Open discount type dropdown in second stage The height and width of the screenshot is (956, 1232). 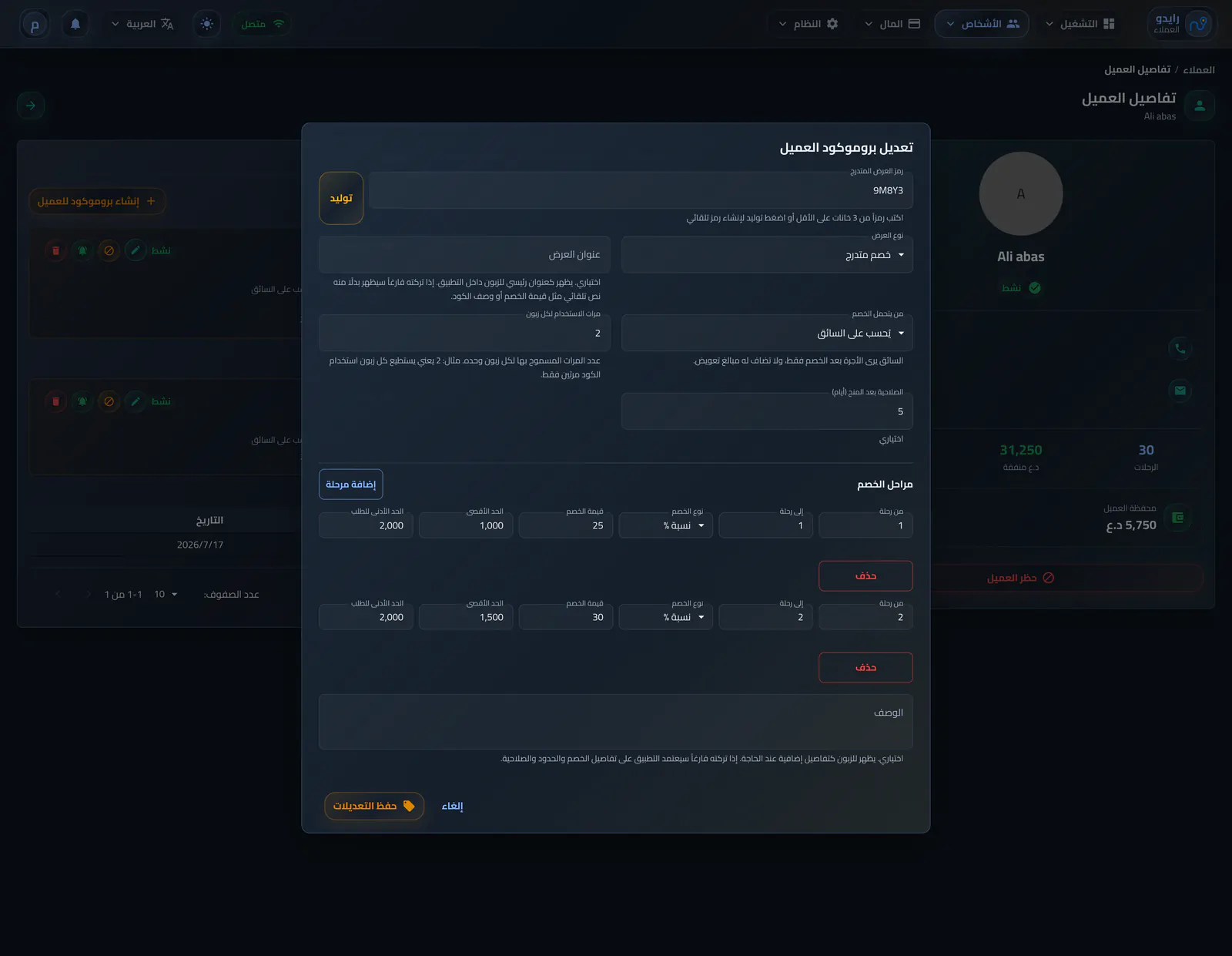click(666, 617)
